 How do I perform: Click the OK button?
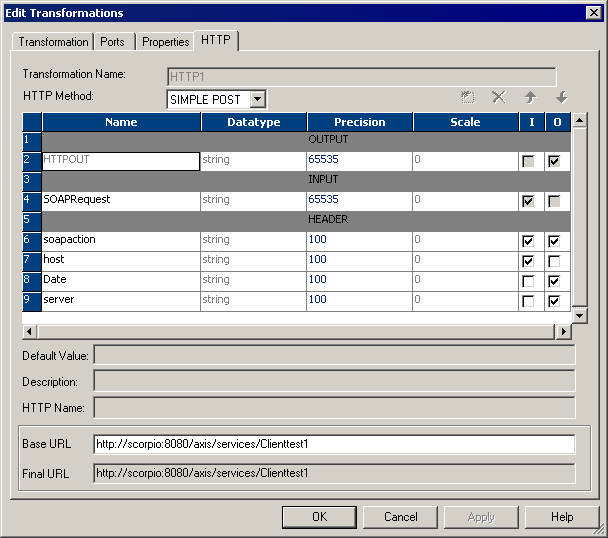click(319, 517)
